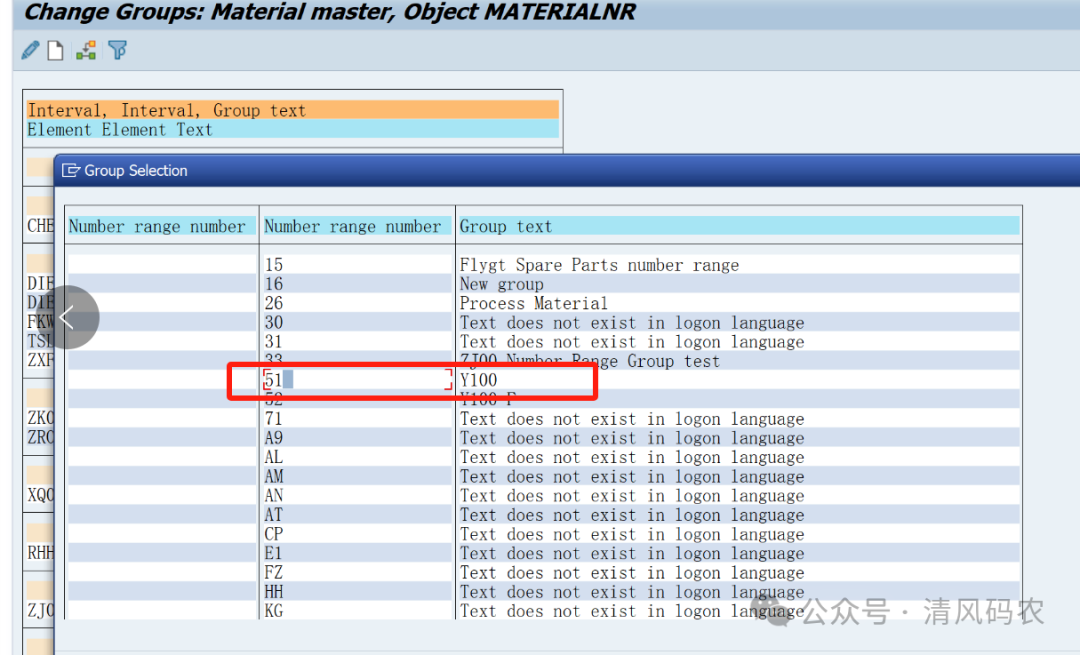This screenshot has height=655, width=1080.
Task: Click the create new document icon
Action: point(56,50)
